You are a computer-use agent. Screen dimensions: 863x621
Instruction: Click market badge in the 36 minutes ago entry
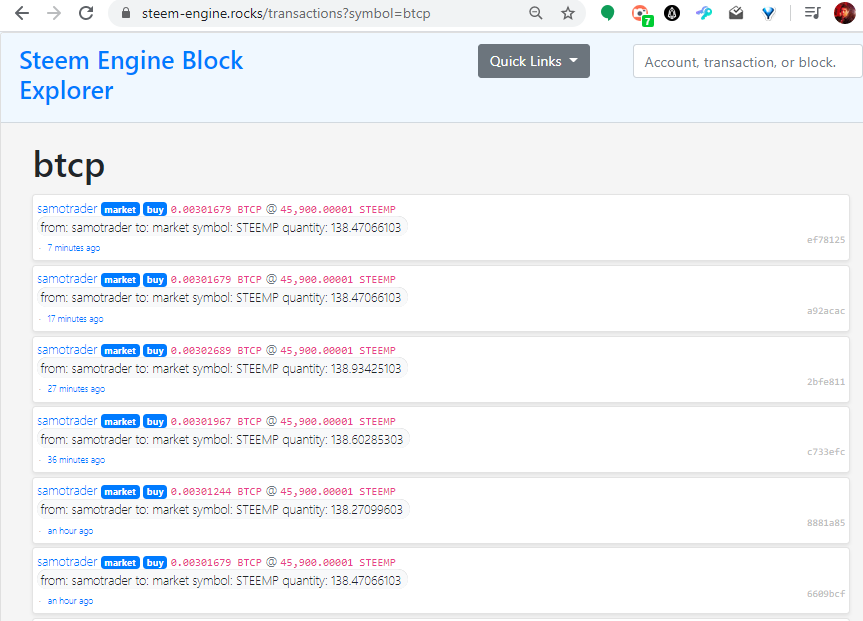coord(120,422)
